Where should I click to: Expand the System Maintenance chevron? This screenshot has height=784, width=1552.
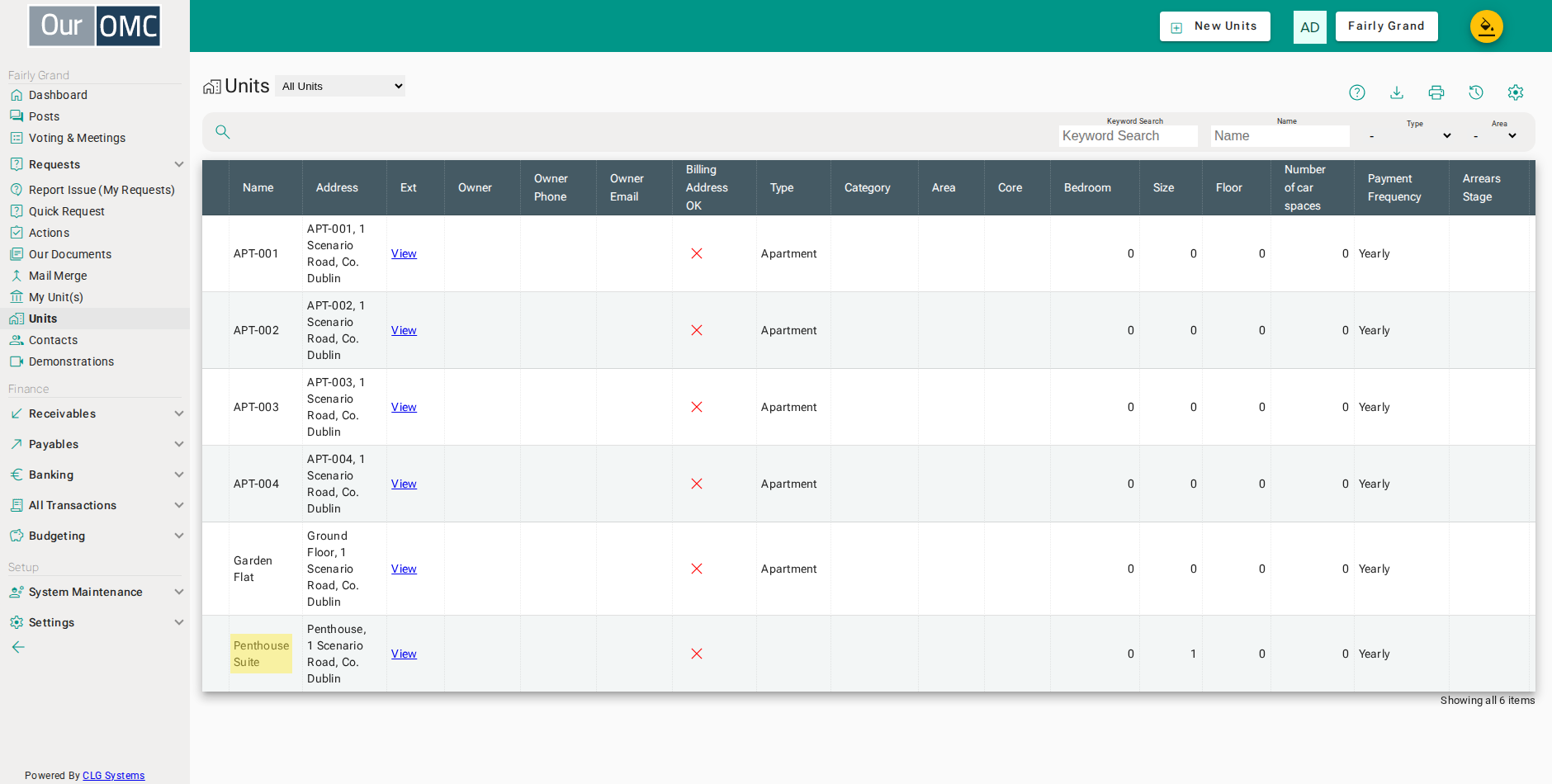(x=179, y=592)
